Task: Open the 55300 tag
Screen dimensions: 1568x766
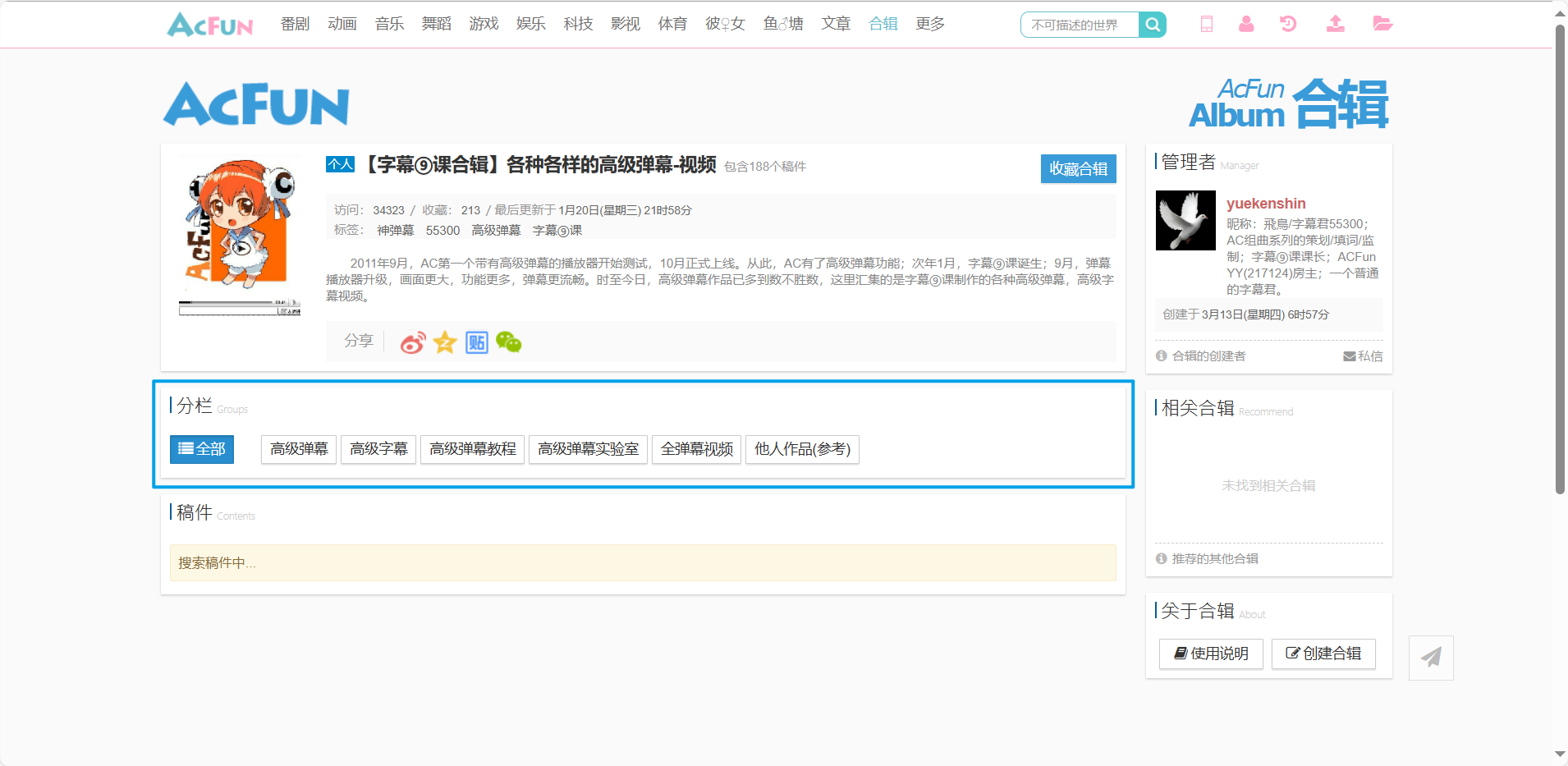Action: (x=442, y=231)
